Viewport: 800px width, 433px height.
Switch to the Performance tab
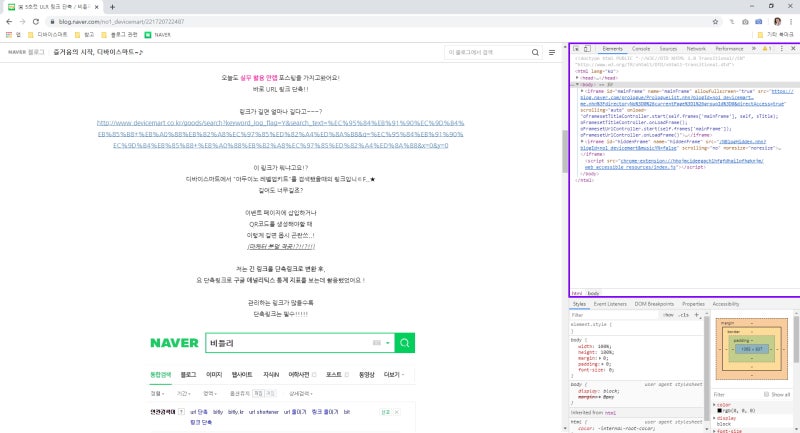tap(729, 48)
